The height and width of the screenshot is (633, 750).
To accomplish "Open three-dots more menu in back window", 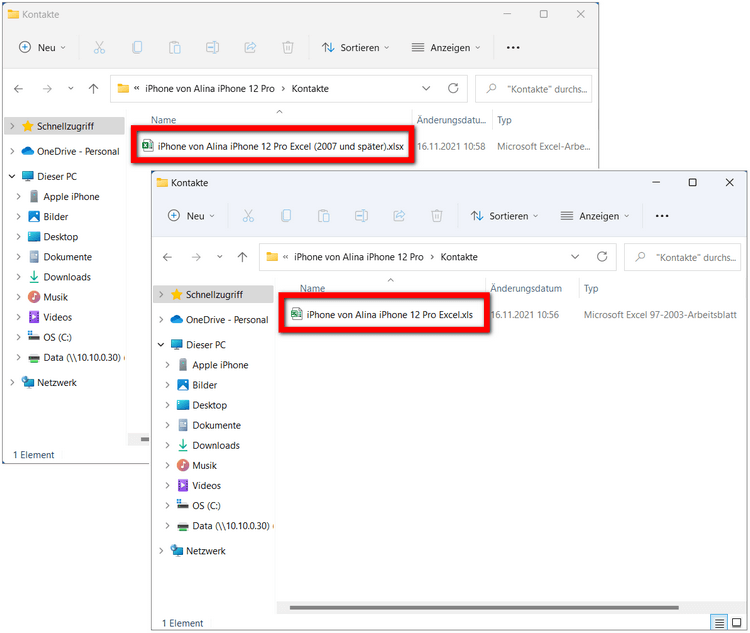I will (513, 48).
